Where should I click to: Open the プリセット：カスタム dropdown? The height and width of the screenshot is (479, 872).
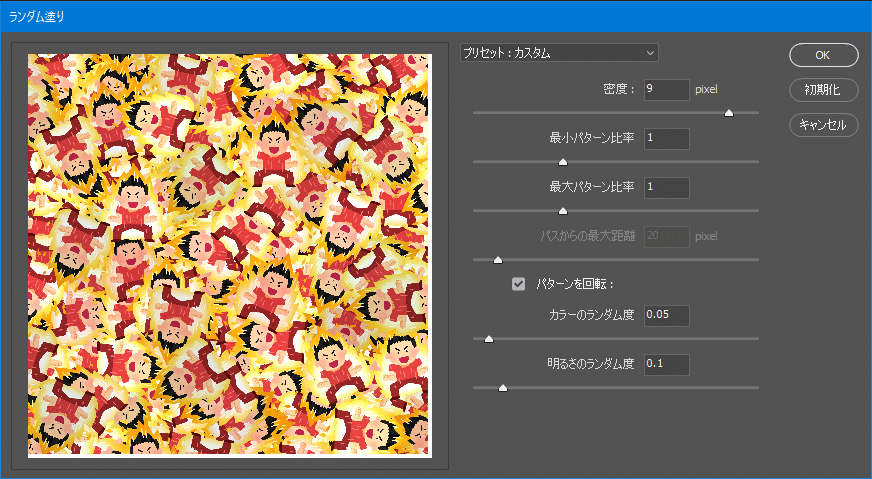(x=559, y=53)
